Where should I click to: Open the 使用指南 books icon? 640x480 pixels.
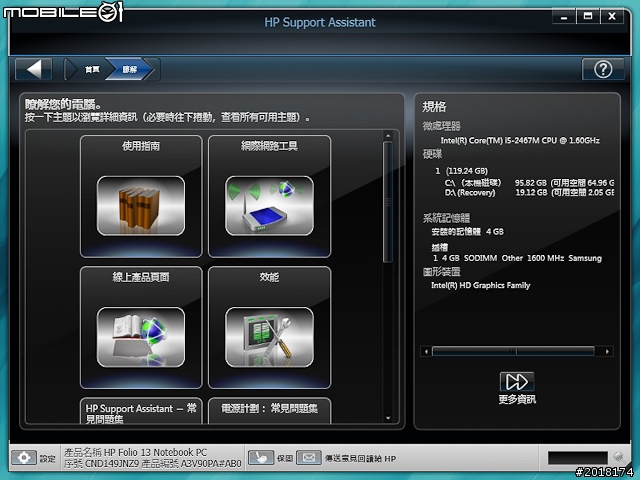click(141, 206)
